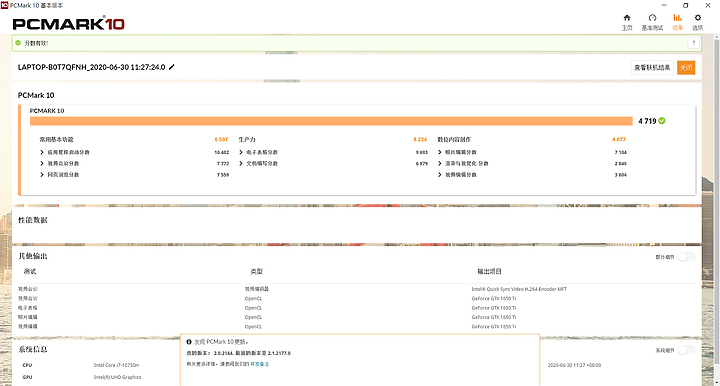Click the orange PCMark 10 score bar
Viewport: 720px width, 386px height.
[331, 121]
